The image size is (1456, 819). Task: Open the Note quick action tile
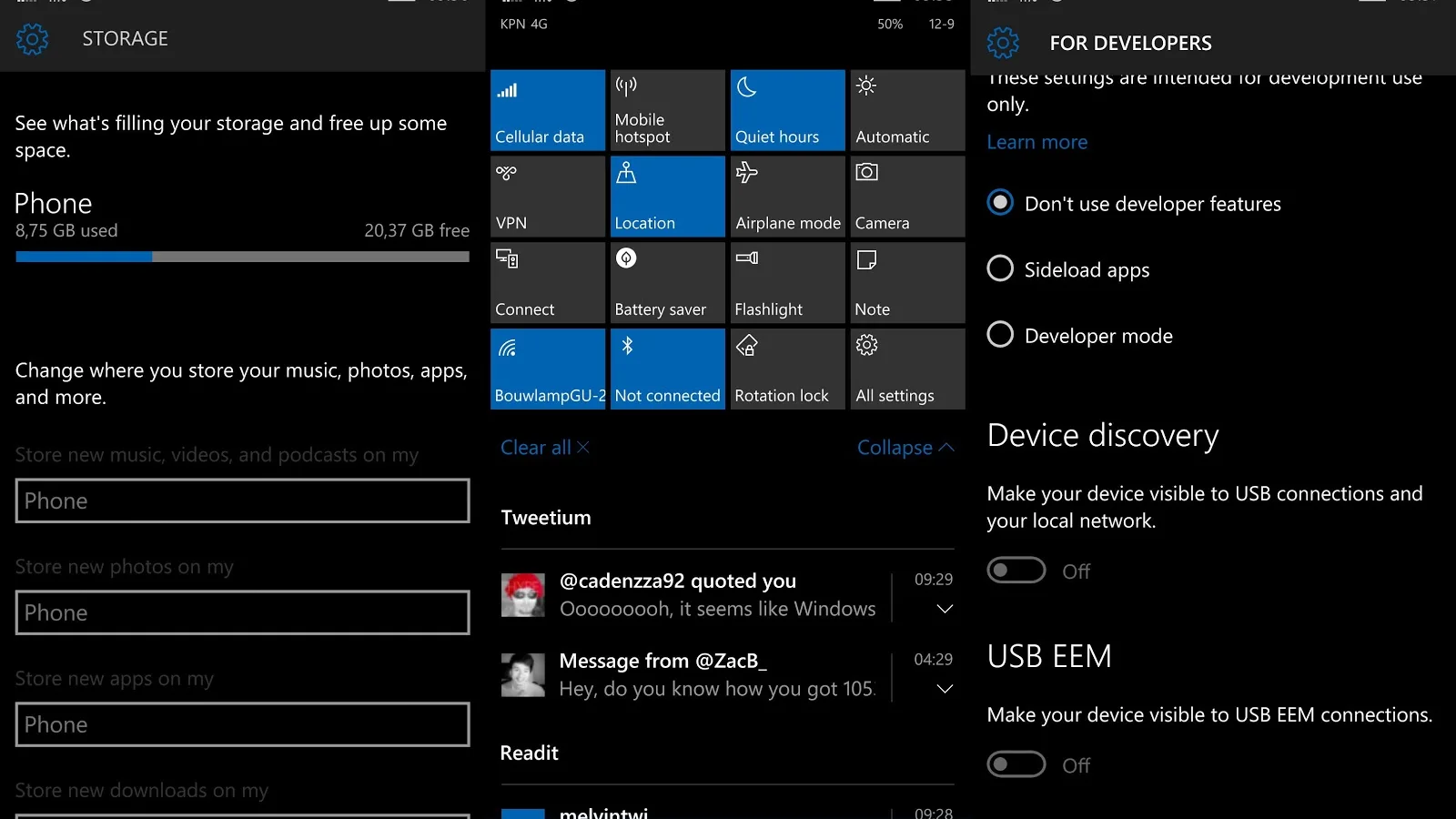click(907, 283)
